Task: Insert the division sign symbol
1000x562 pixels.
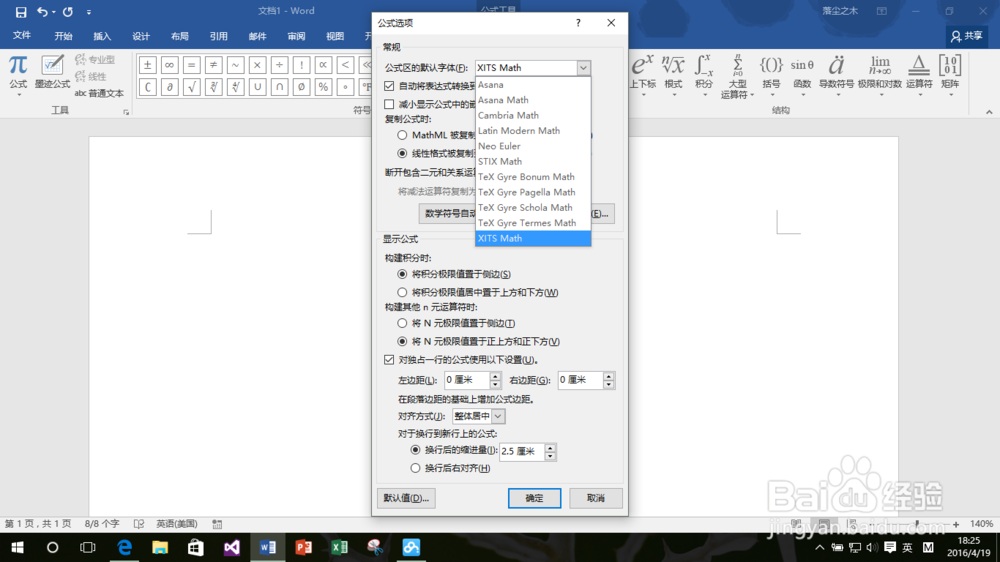Action: tap(279, 65)
